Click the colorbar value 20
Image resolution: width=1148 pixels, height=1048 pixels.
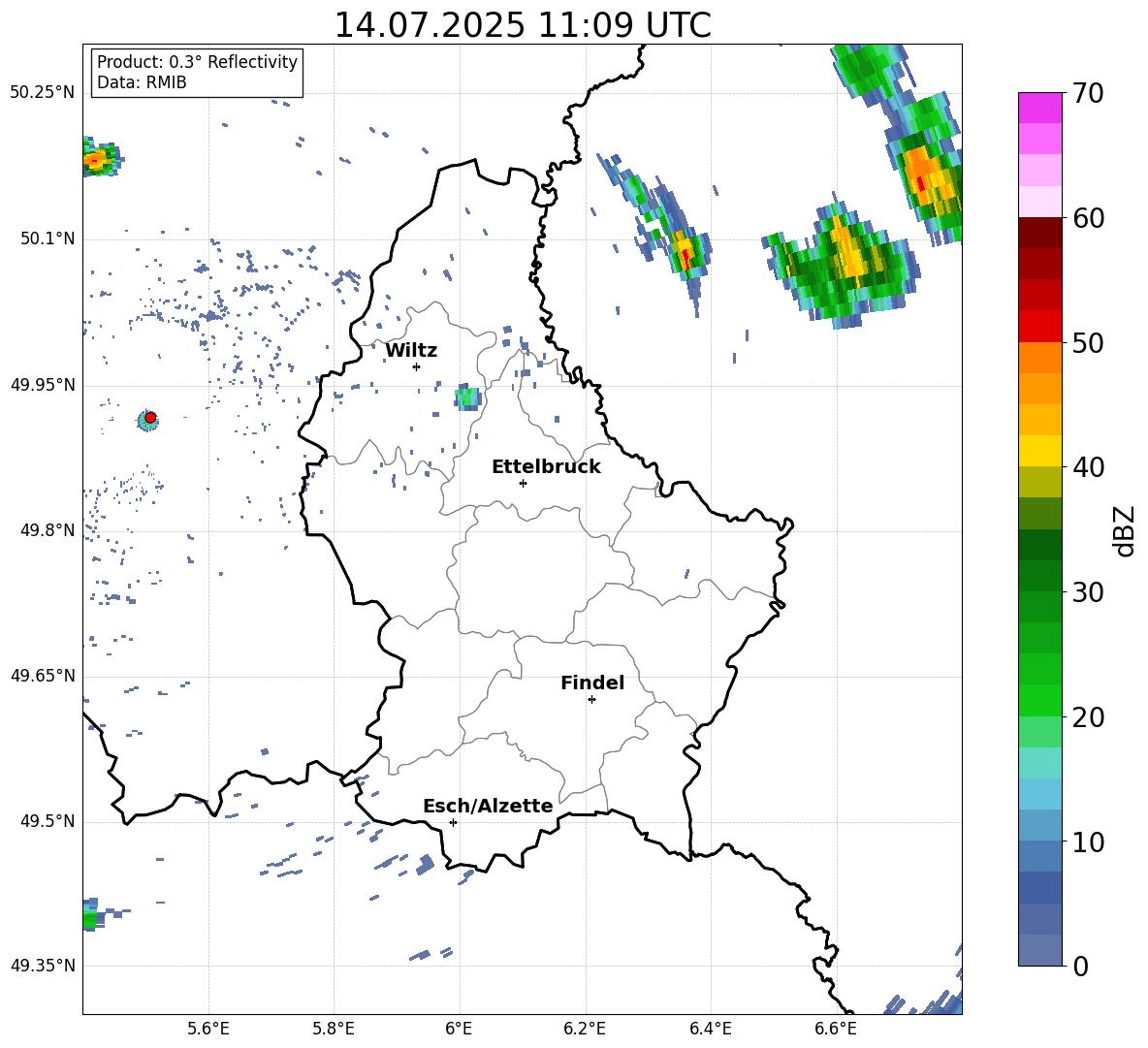coord(1087,717)
